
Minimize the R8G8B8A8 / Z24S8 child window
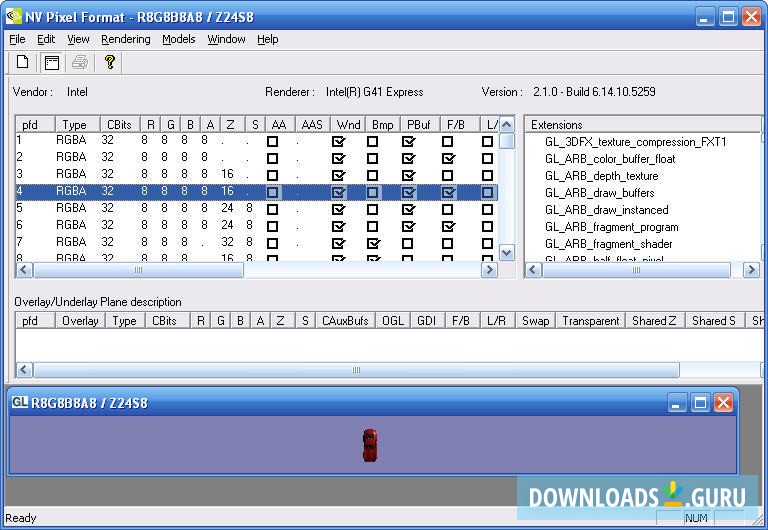[x=677, y=403]
